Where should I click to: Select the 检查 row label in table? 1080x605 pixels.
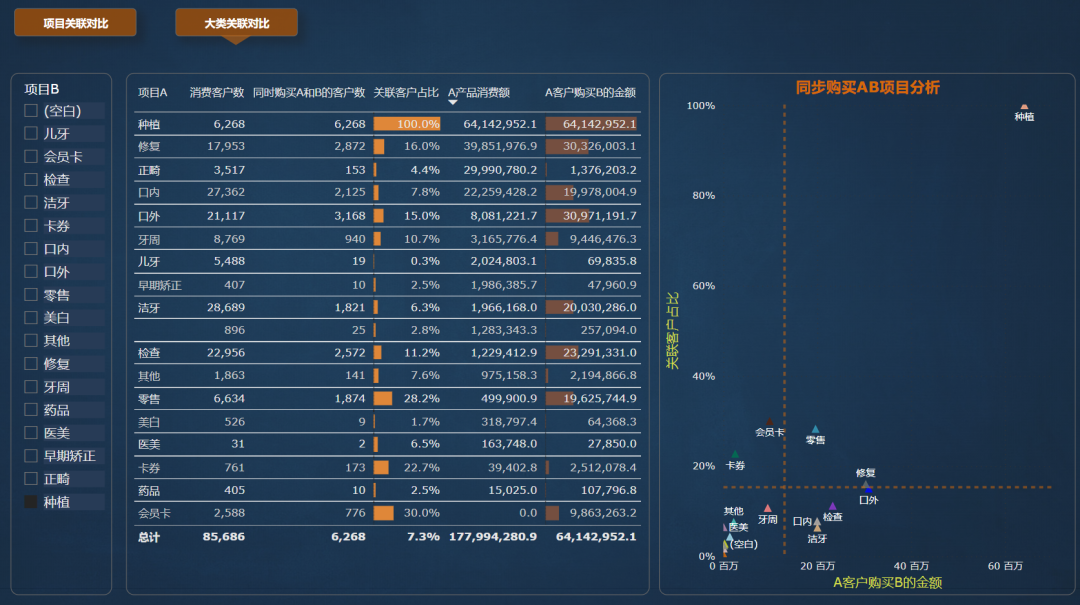[x=149, y=353]
